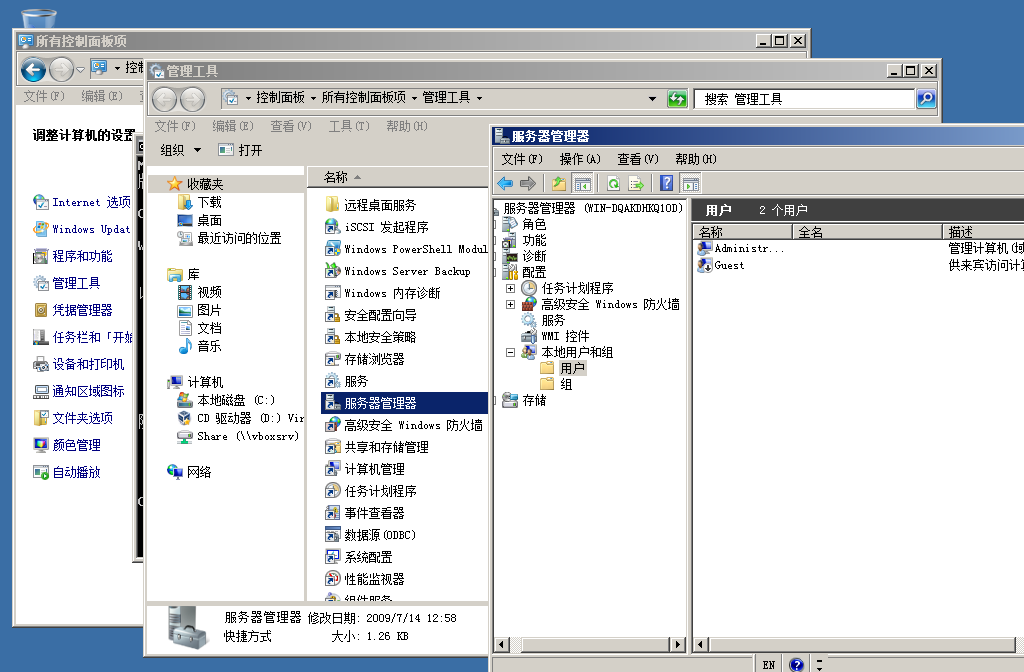The image size is (1024, 672).
Task: Toggle the show/hide console tree toolbar icon
Action: [x=582, y=184]
